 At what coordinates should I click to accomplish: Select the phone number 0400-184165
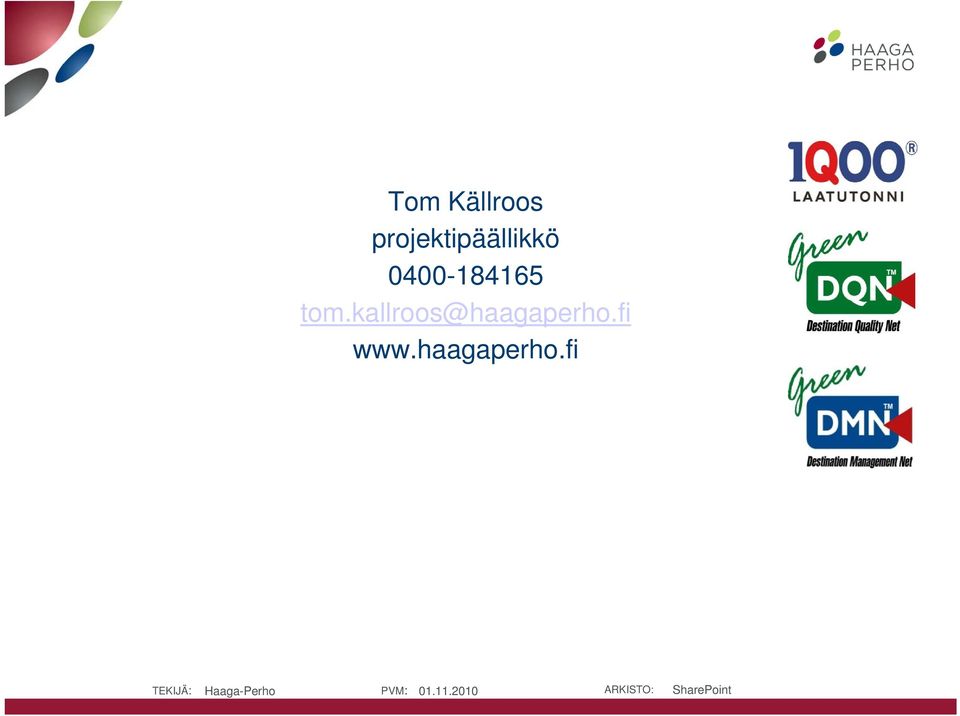465,276
